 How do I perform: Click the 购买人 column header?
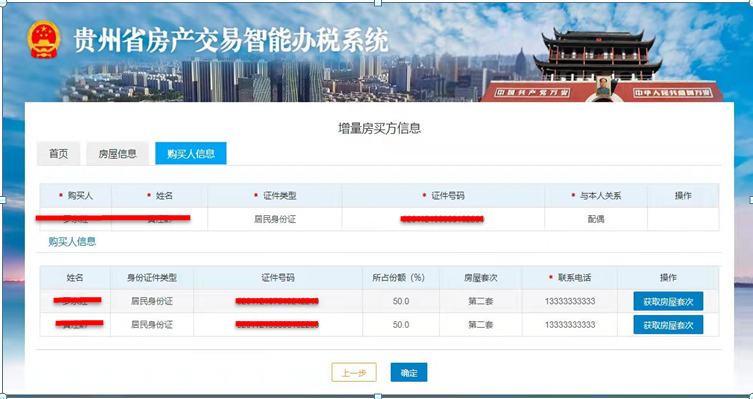click(76, 196)
